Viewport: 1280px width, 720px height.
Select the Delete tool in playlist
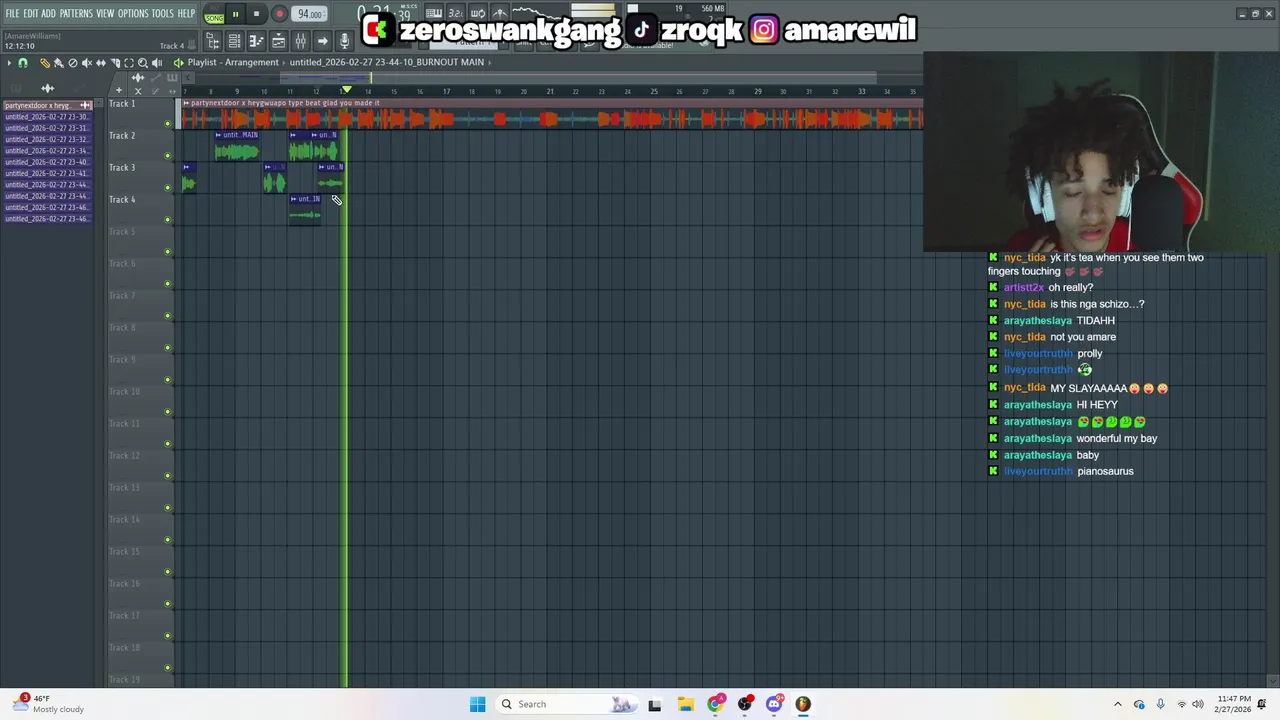(73, 63)
